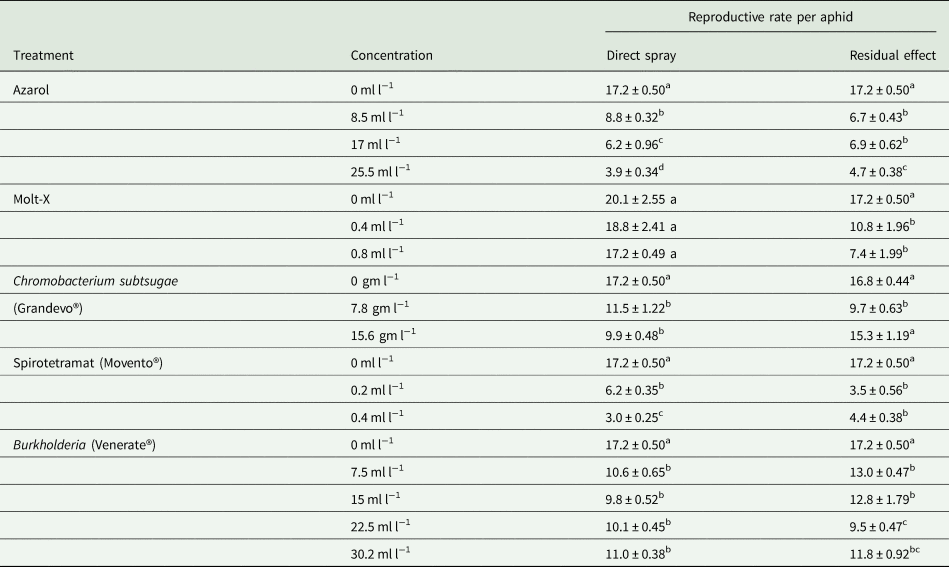
Task: Click the Reproductive rate per aphid heading
Action: [x=770, y=17]
